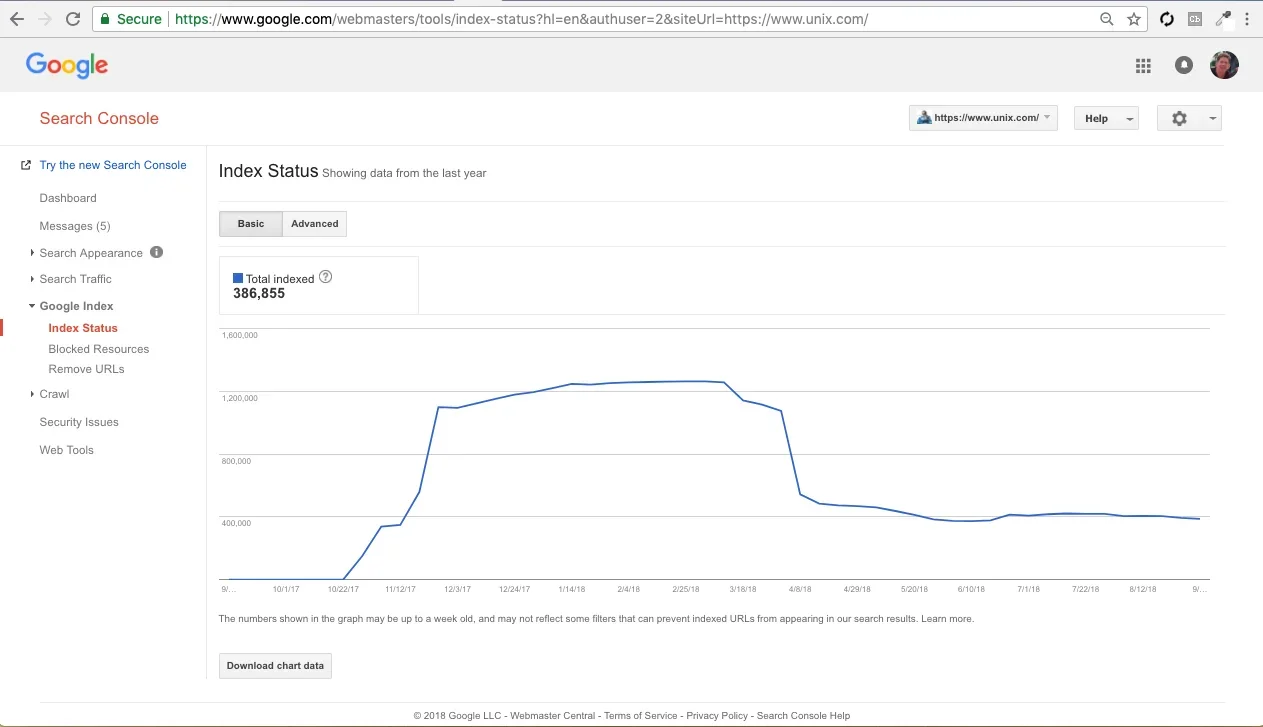Click the Download chart data button

click(275, 666)
